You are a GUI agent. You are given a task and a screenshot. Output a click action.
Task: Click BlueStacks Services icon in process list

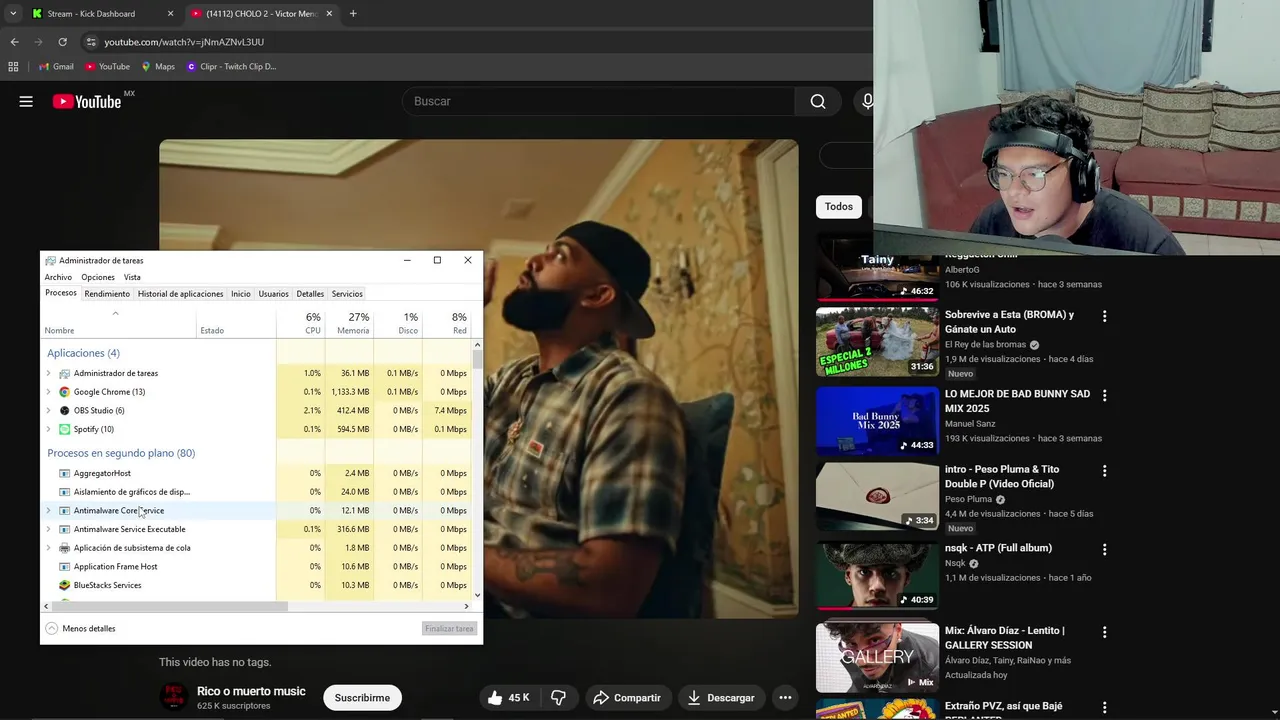[64, 585]
